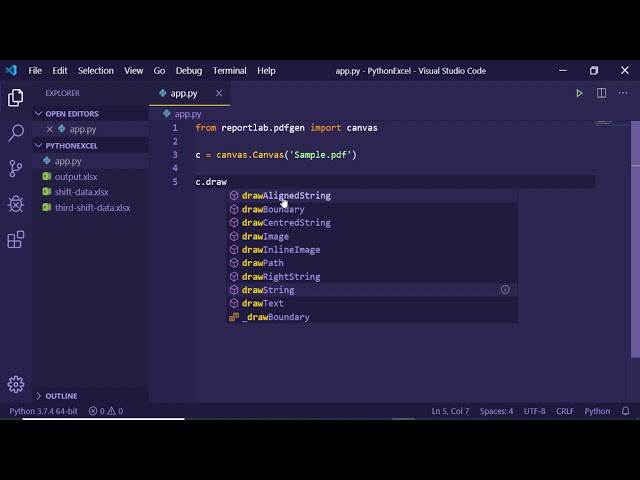
Task: Open output.xlsx file in explorer
Action: pyautogui.click(x=91, y=177)
